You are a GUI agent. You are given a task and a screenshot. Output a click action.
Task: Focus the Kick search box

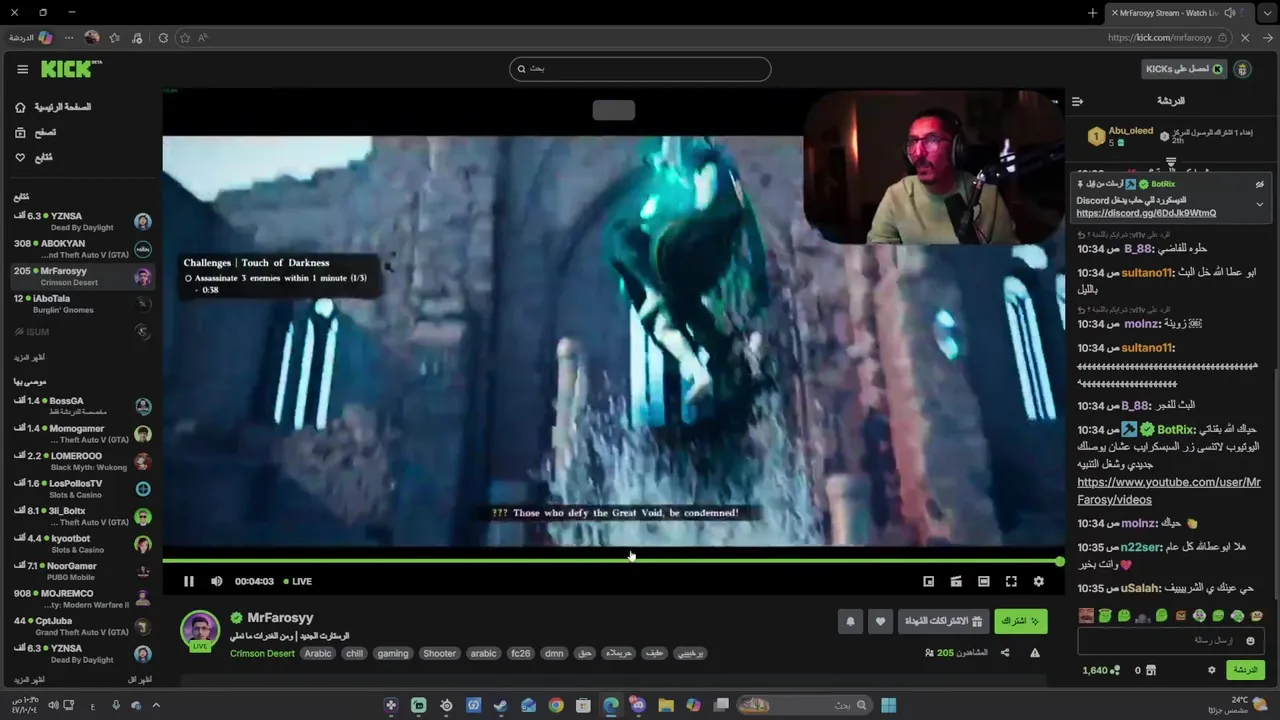pos(640,69)
